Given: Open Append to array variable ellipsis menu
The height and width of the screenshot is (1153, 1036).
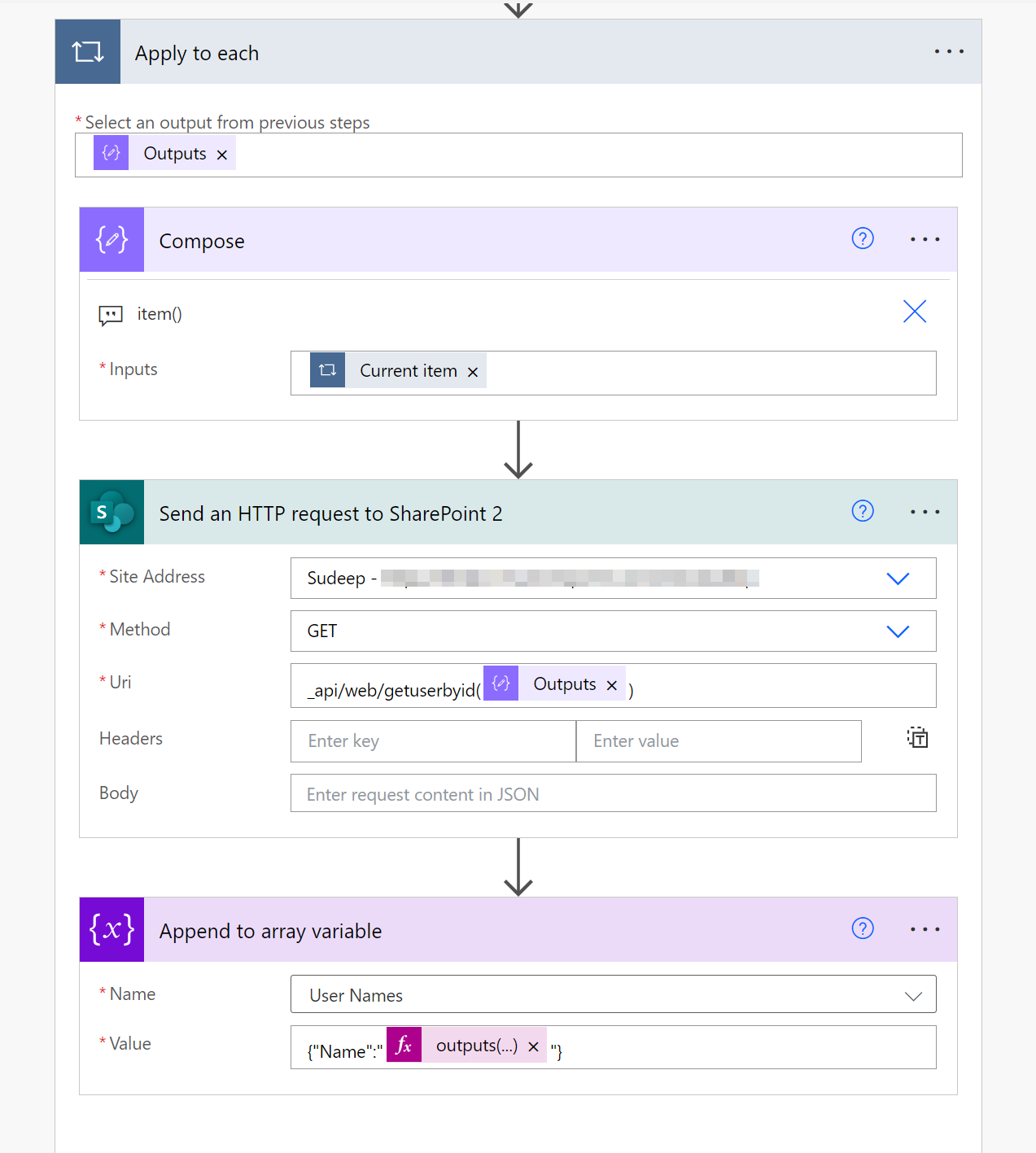Looking at the screenshot, I should pos(925,929).
